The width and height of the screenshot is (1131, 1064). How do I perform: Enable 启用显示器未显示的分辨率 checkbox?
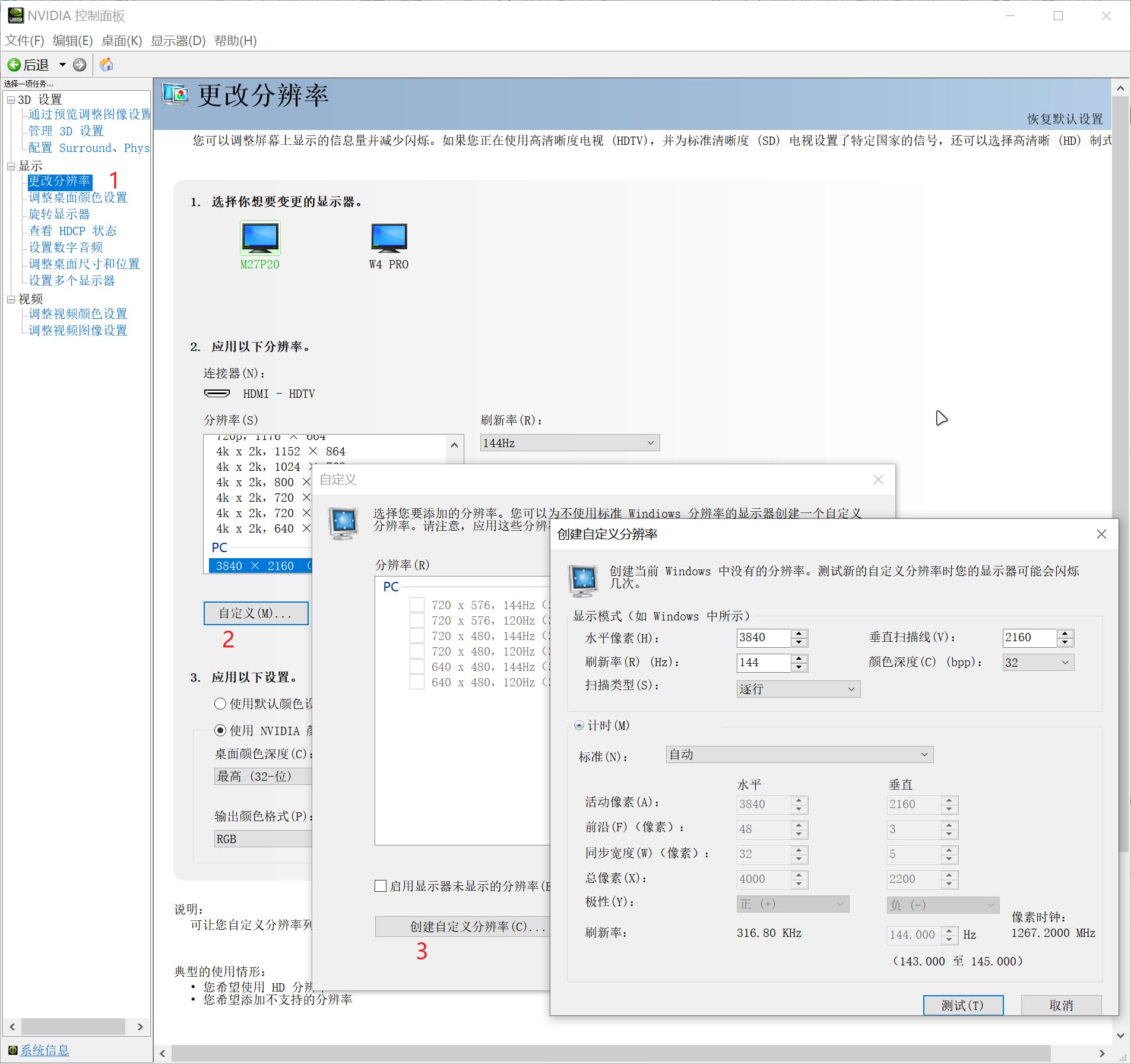coord(381,886)
